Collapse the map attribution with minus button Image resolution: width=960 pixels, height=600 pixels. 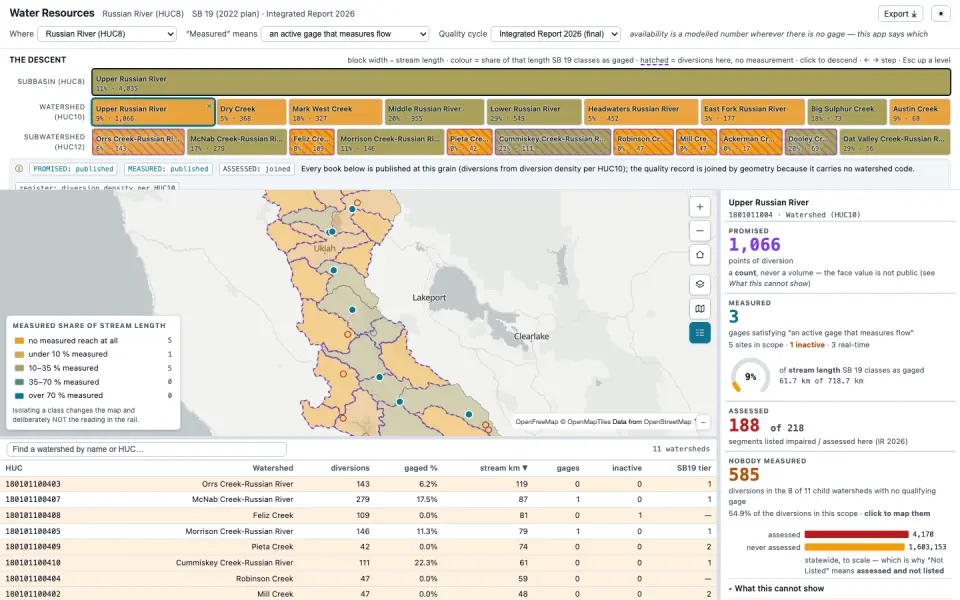coord(703,422)
